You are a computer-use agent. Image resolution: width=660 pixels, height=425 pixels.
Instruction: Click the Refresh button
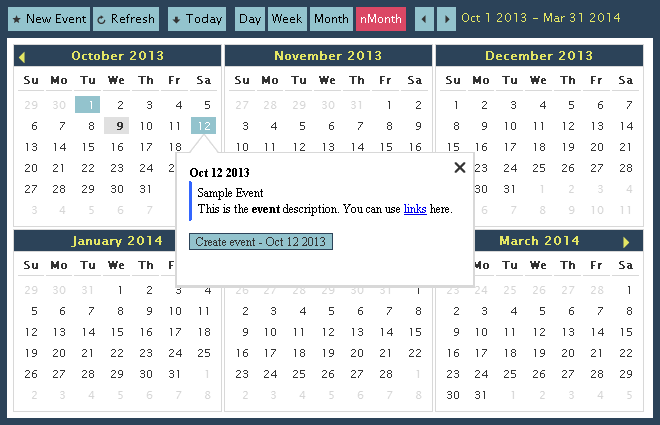125,19
